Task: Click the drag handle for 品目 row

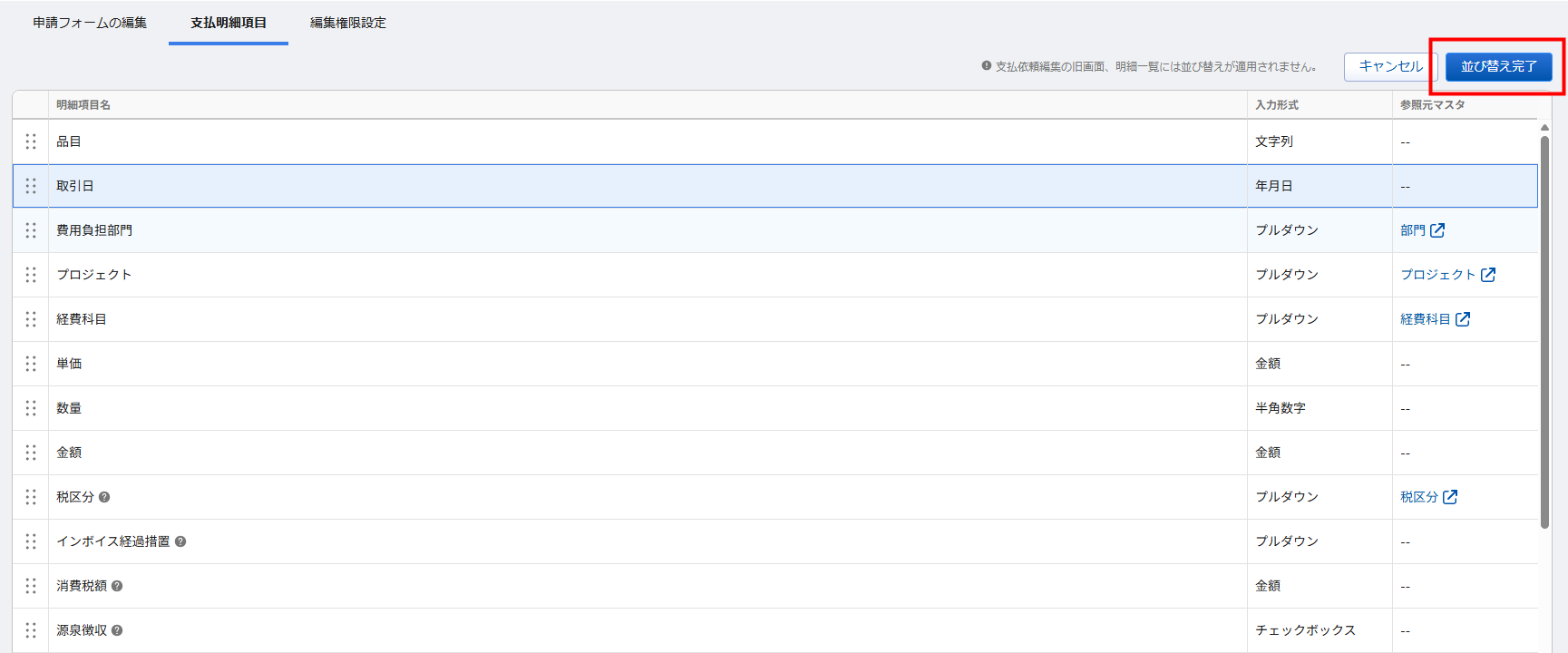Action: coord(31,141)
